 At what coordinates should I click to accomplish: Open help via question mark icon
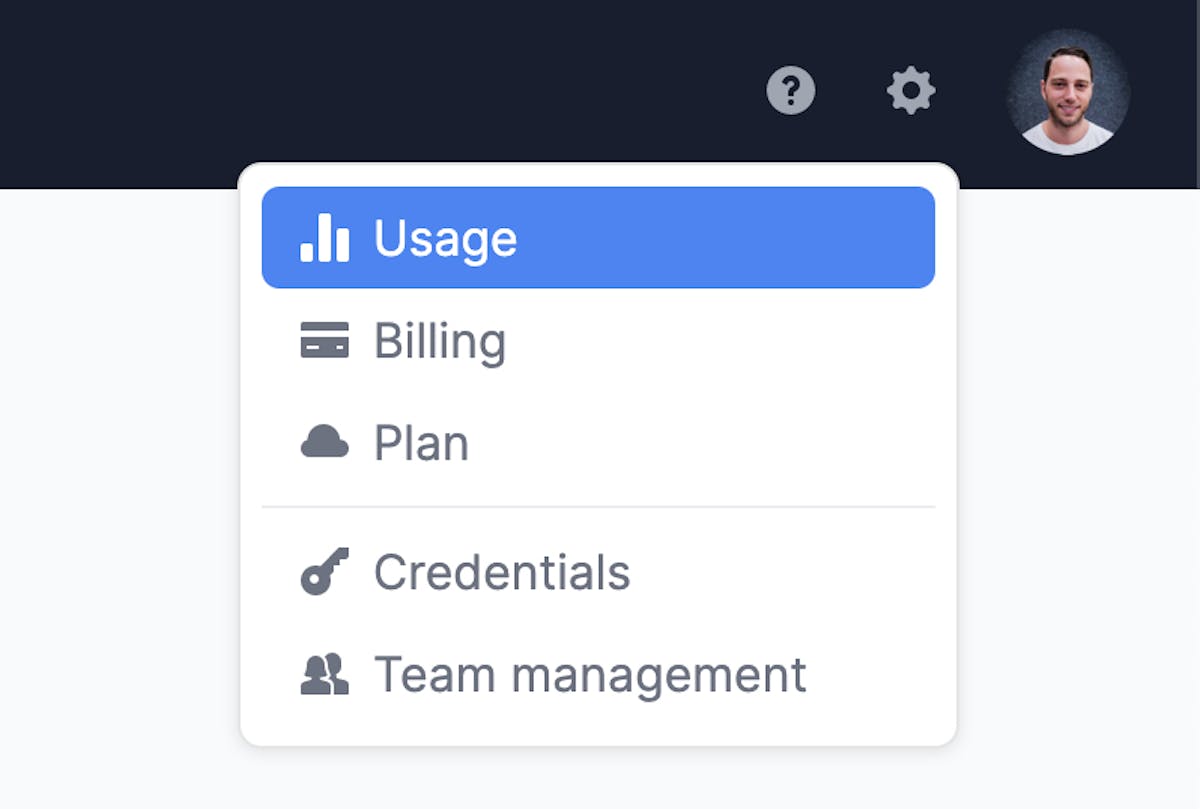click(x=791, y=92)
